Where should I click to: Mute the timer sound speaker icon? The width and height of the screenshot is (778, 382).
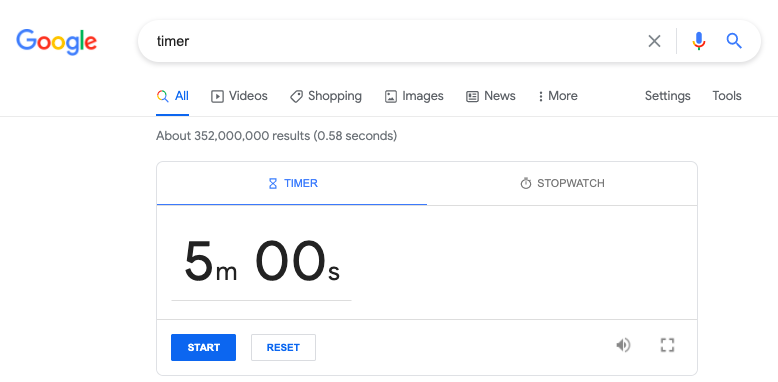click(623, 345)
